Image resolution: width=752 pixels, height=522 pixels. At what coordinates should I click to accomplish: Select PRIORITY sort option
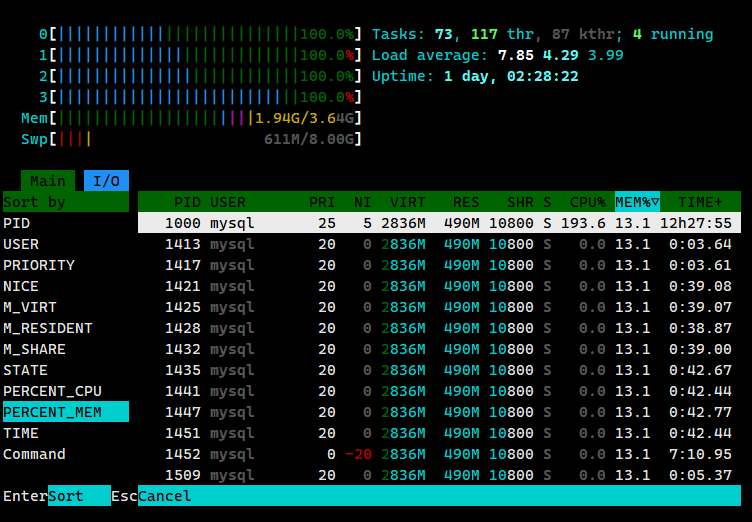click(x=38, y=265)
